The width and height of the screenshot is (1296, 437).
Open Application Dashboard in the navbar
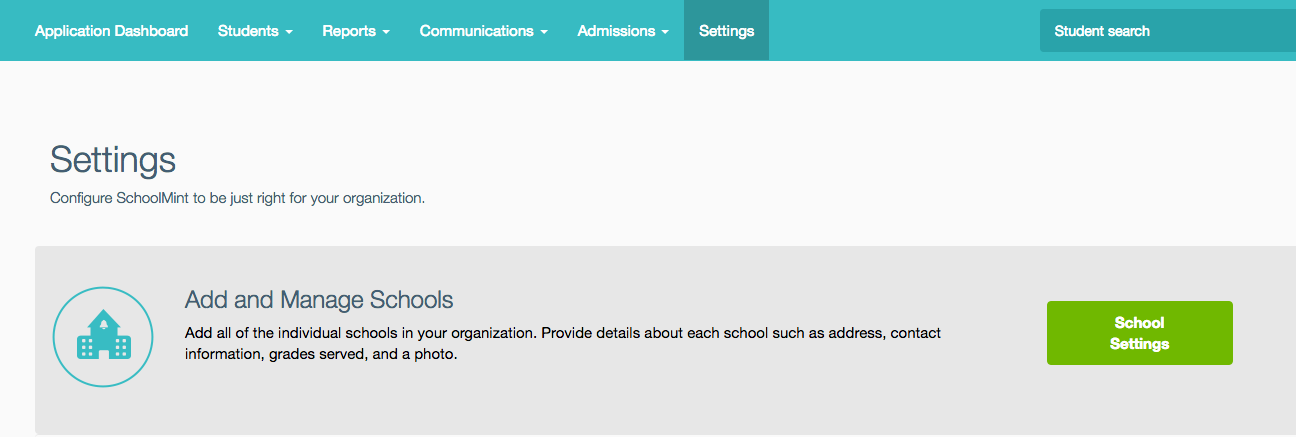(111, 31)
